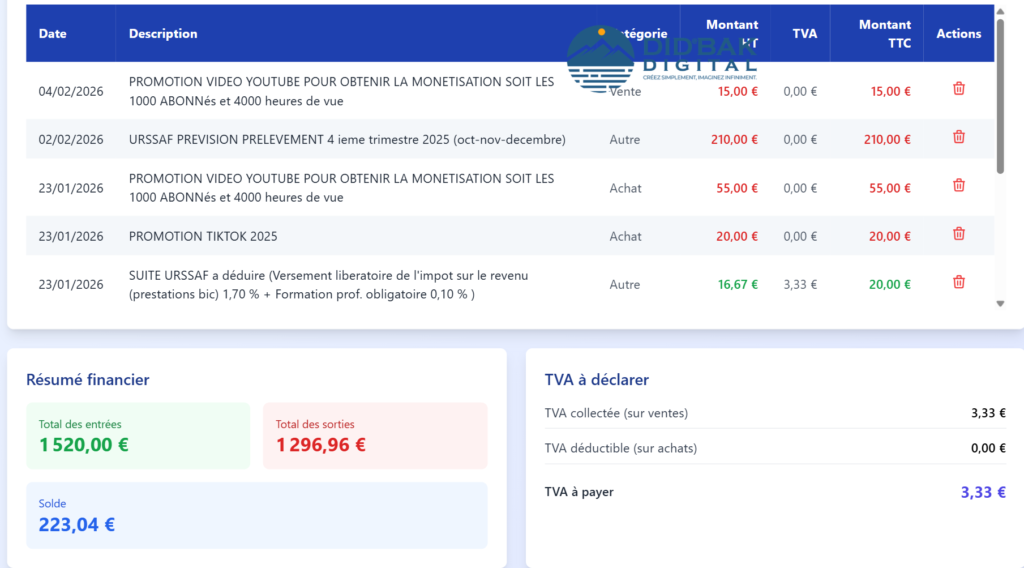
Task: Click the TVA collectée (sur ventes) label
Action: pyautogui.click(x=616, y=413)
